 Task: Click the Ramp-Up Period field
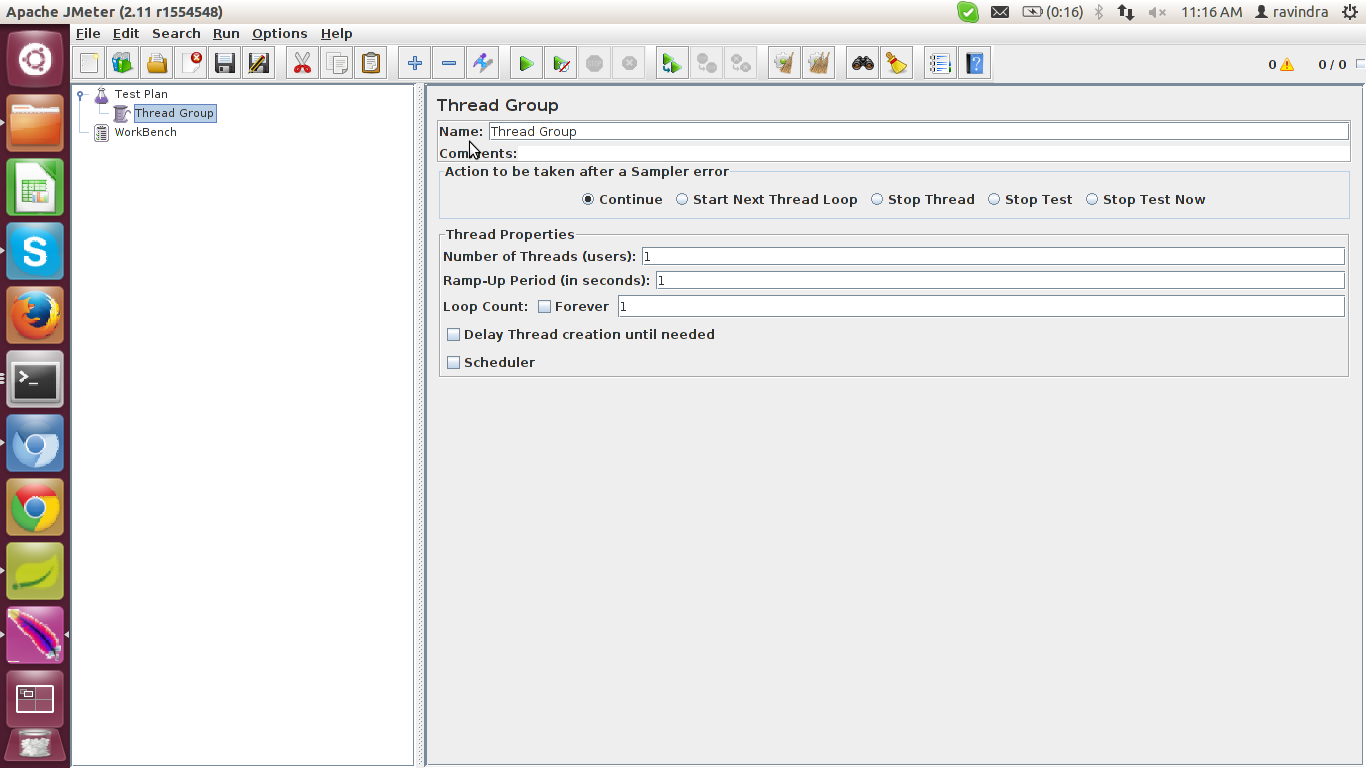click(1000, 280)
